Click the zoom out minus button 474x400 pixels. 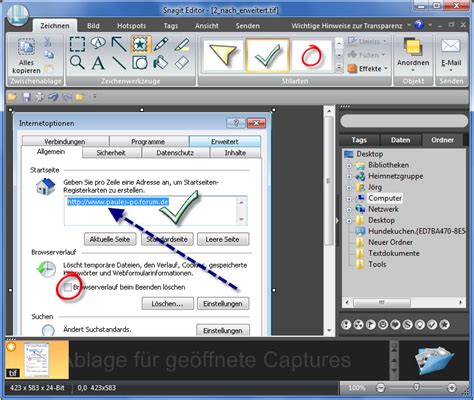coord(381,388)
